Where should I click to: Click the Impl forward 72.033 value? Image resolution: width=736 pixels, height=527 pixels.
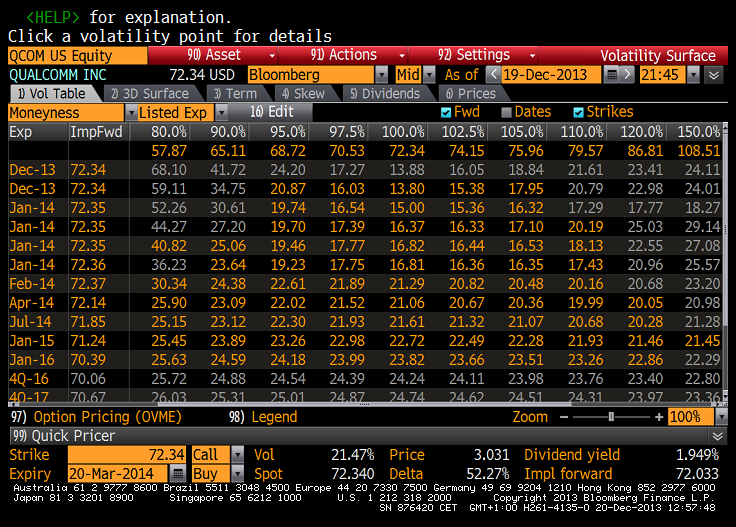click(x=697, y=474)
